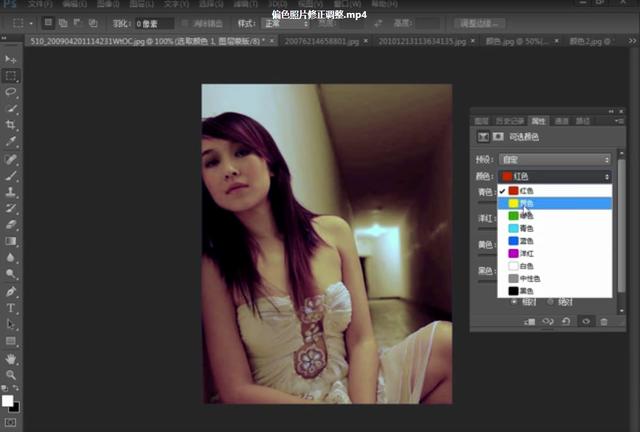Open the 预设 preset dropdown
The height and width of the screenshot is (432, 640).
point(559,160)
